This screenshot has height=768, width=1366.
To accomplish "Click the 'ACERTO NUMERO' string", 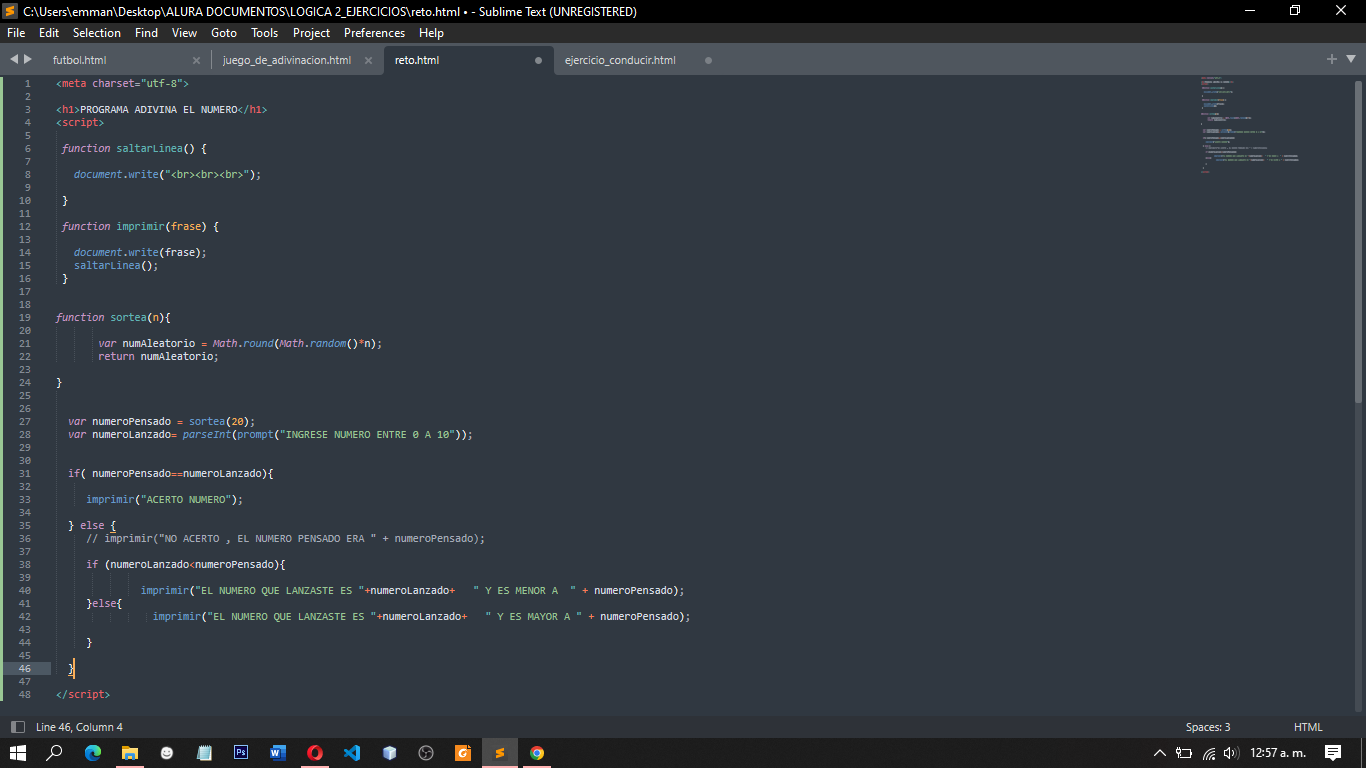I will coord(188,499).
